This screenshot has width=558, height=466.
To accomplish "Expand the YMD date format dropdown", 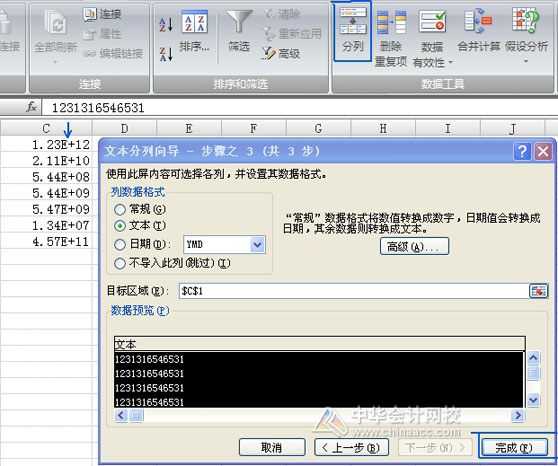I will 258,245.
